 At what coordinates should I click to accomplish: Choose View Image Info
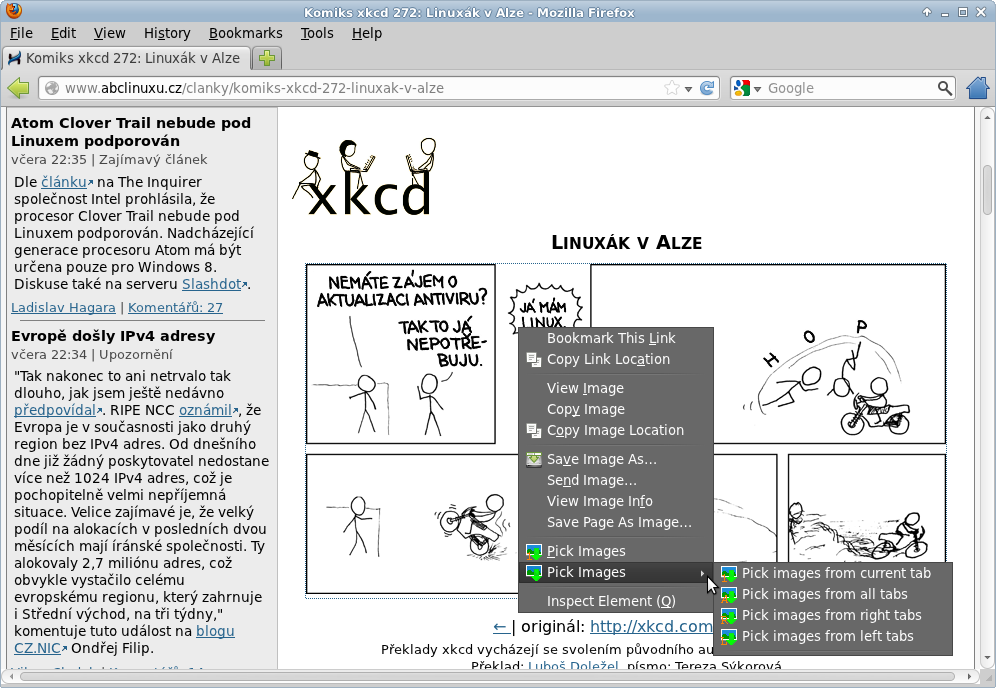[x=616, y=501]
